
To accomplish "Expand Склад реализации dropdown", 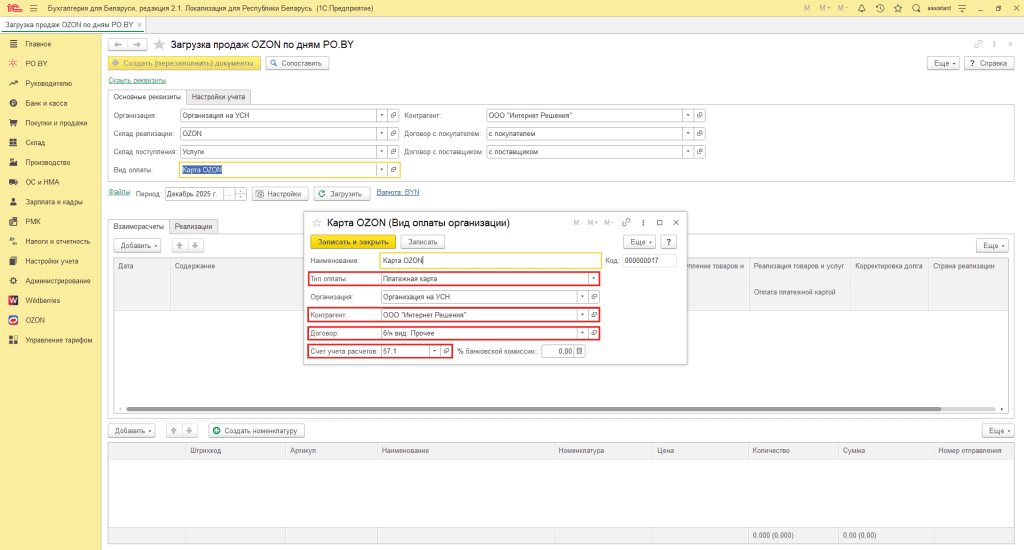I will click(381, 134).
